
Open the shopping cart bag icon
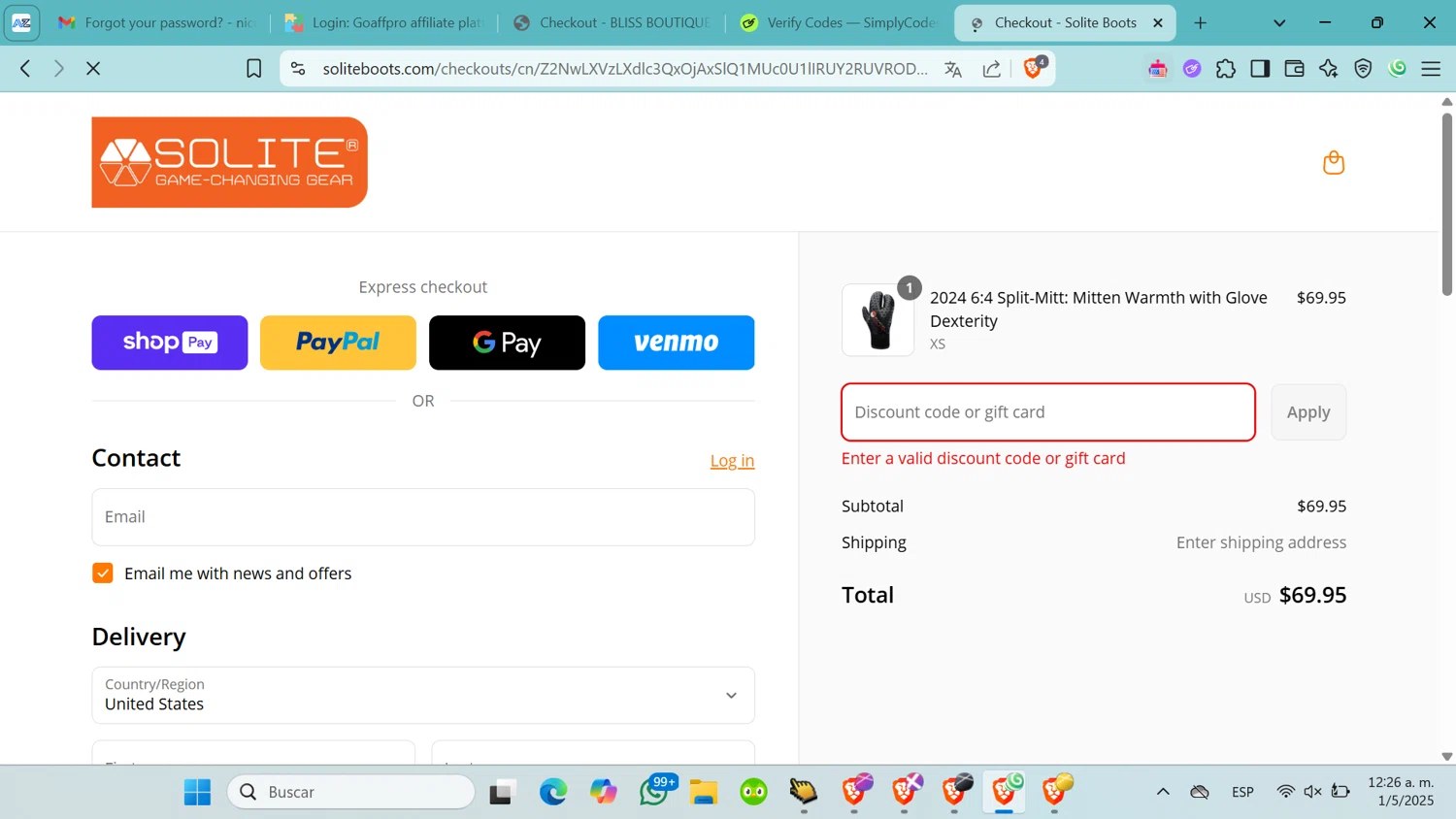point(1334,162)
